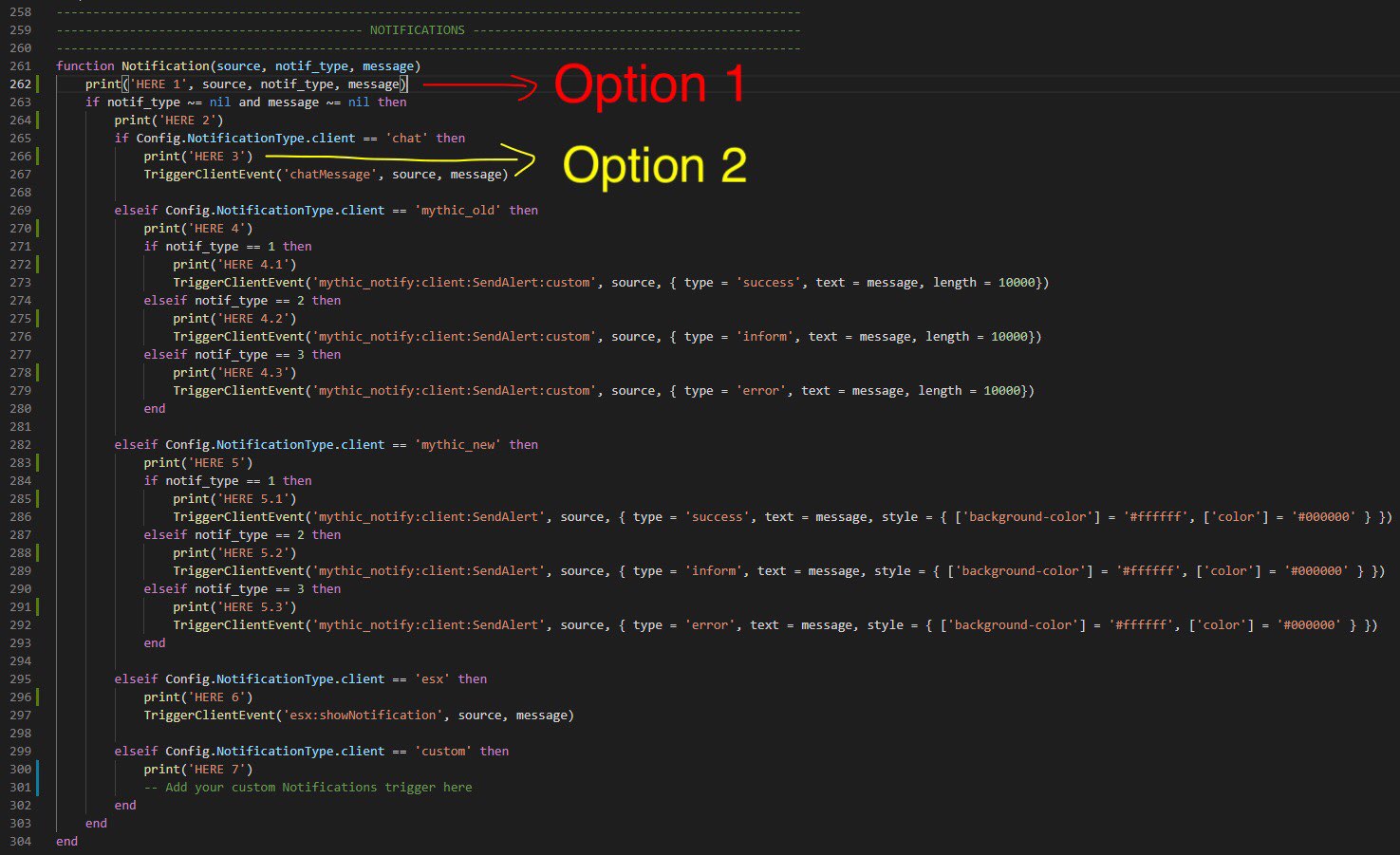Click print('HERE 2') statement
This screenshot has height=855, width=1400.
[x=169, y=120]
